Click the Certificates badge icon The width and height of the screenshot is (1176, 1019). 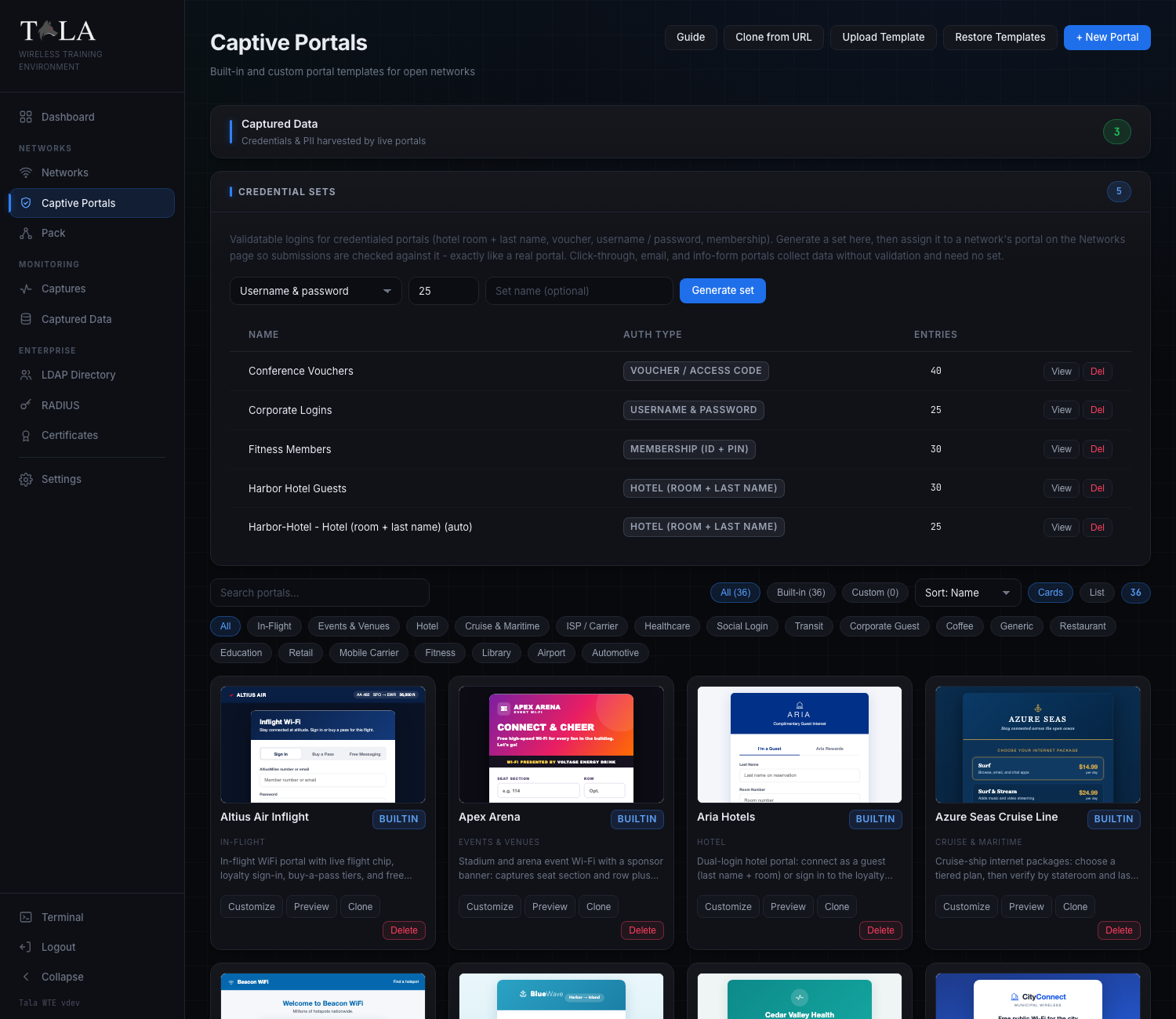(26, 436)
